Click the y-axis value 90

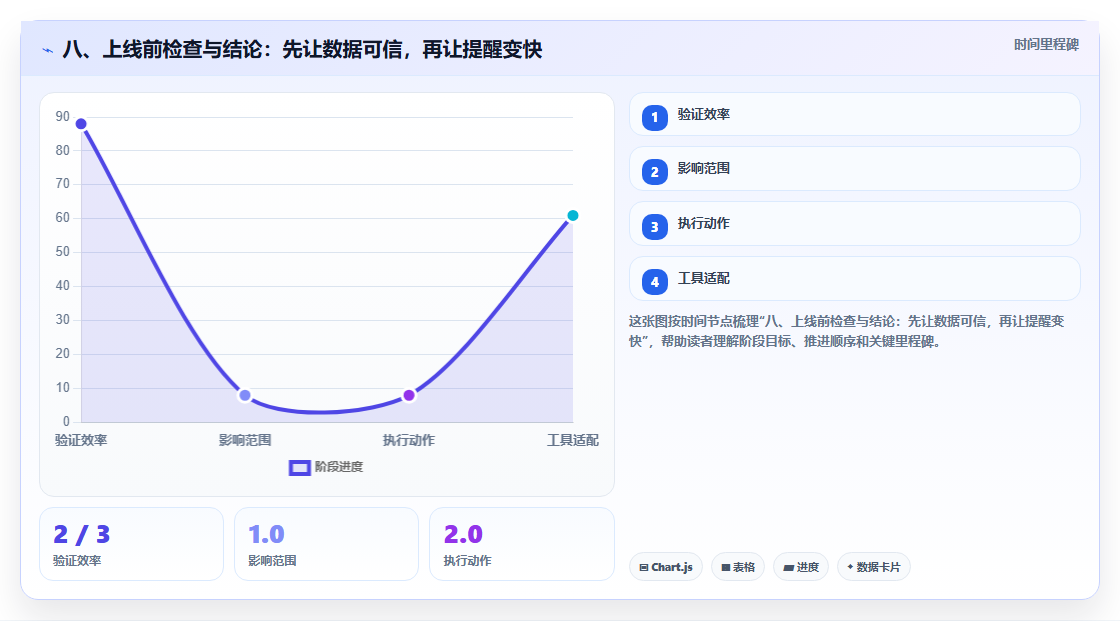[63, 116]
